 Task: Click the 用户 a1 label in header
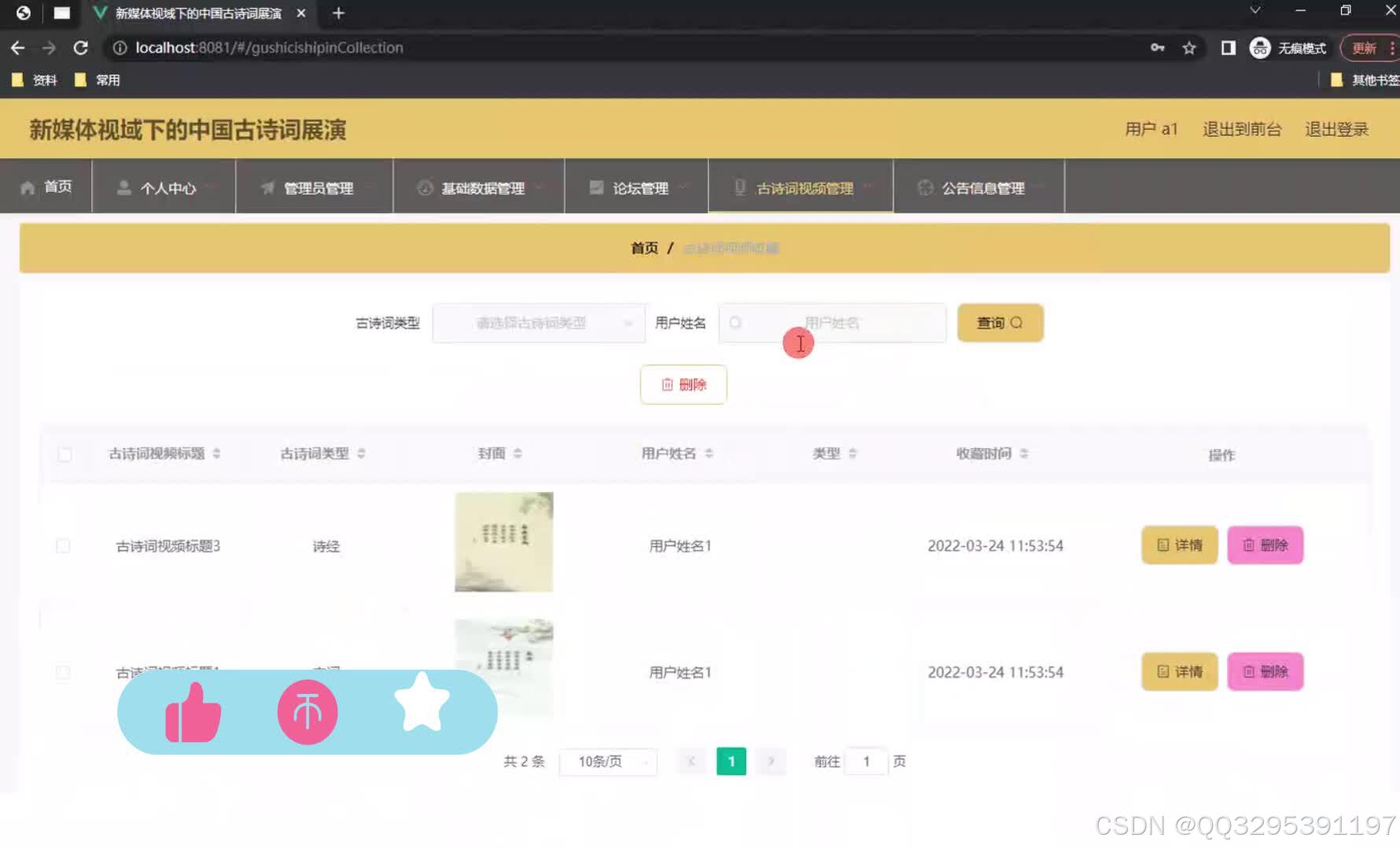[x=1151, y=129]
